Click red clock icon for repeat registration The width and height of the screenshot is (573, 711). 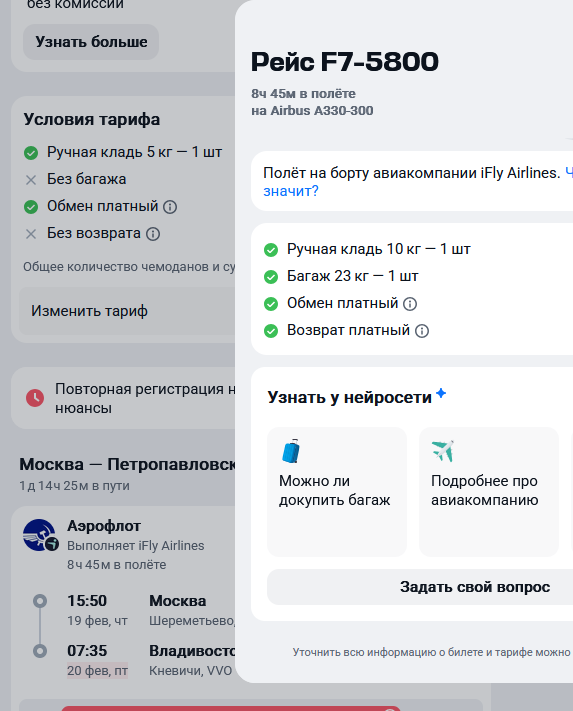(35, 398)
